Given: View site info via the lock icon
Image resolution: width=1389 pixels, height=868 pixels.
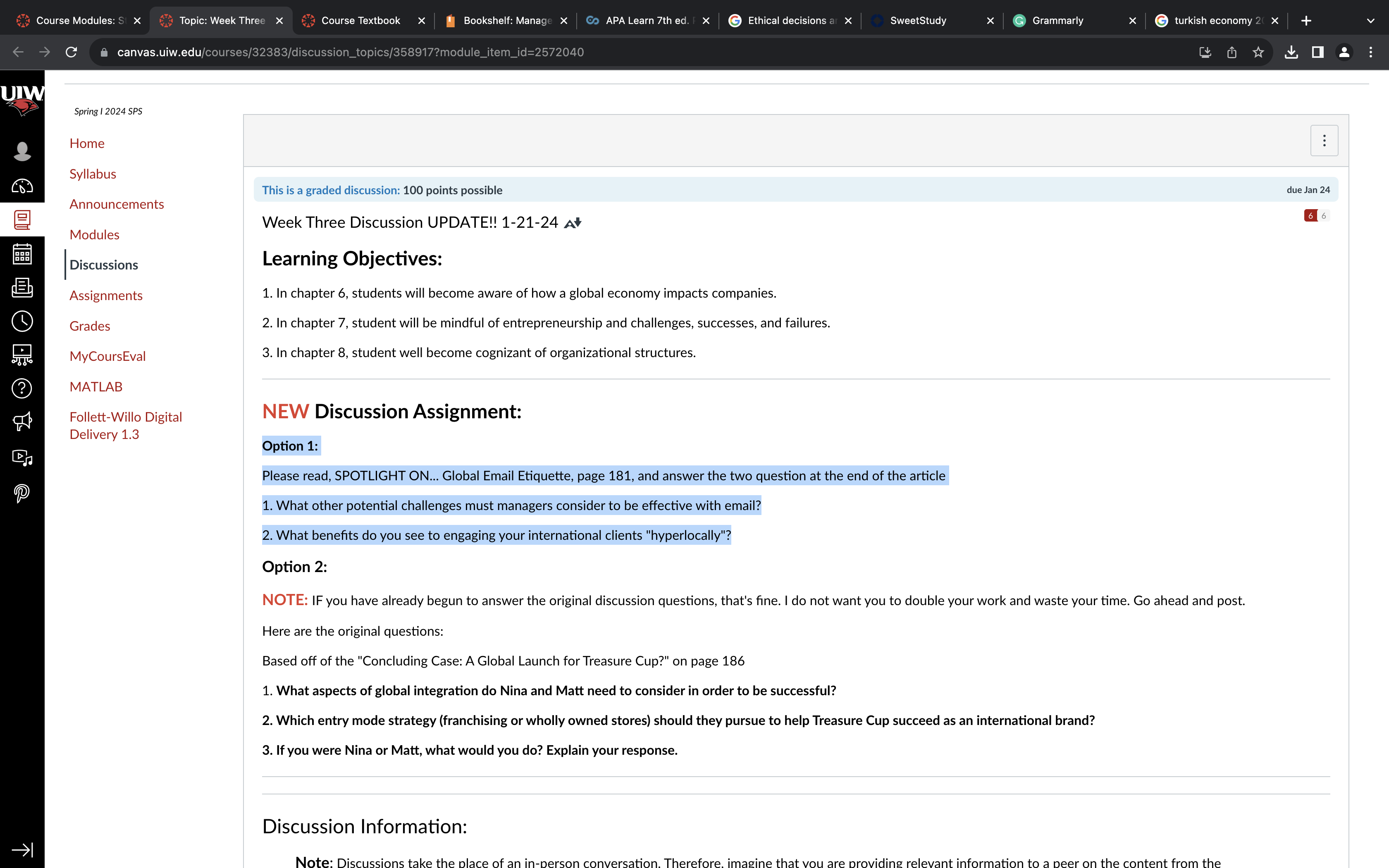Looking at the screenshot, I should click(104, 52).
